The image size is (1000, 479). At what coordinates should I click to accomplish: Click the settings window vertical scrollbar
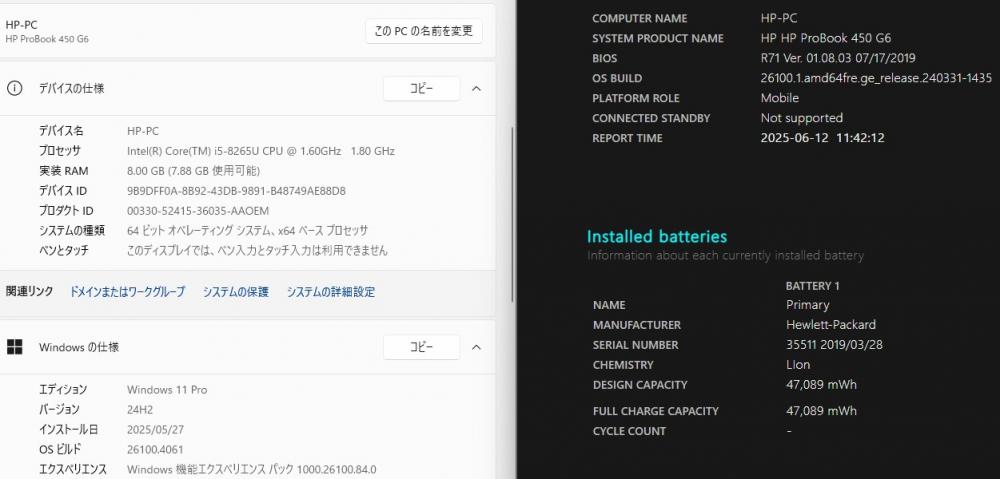[x=513, y=214]
